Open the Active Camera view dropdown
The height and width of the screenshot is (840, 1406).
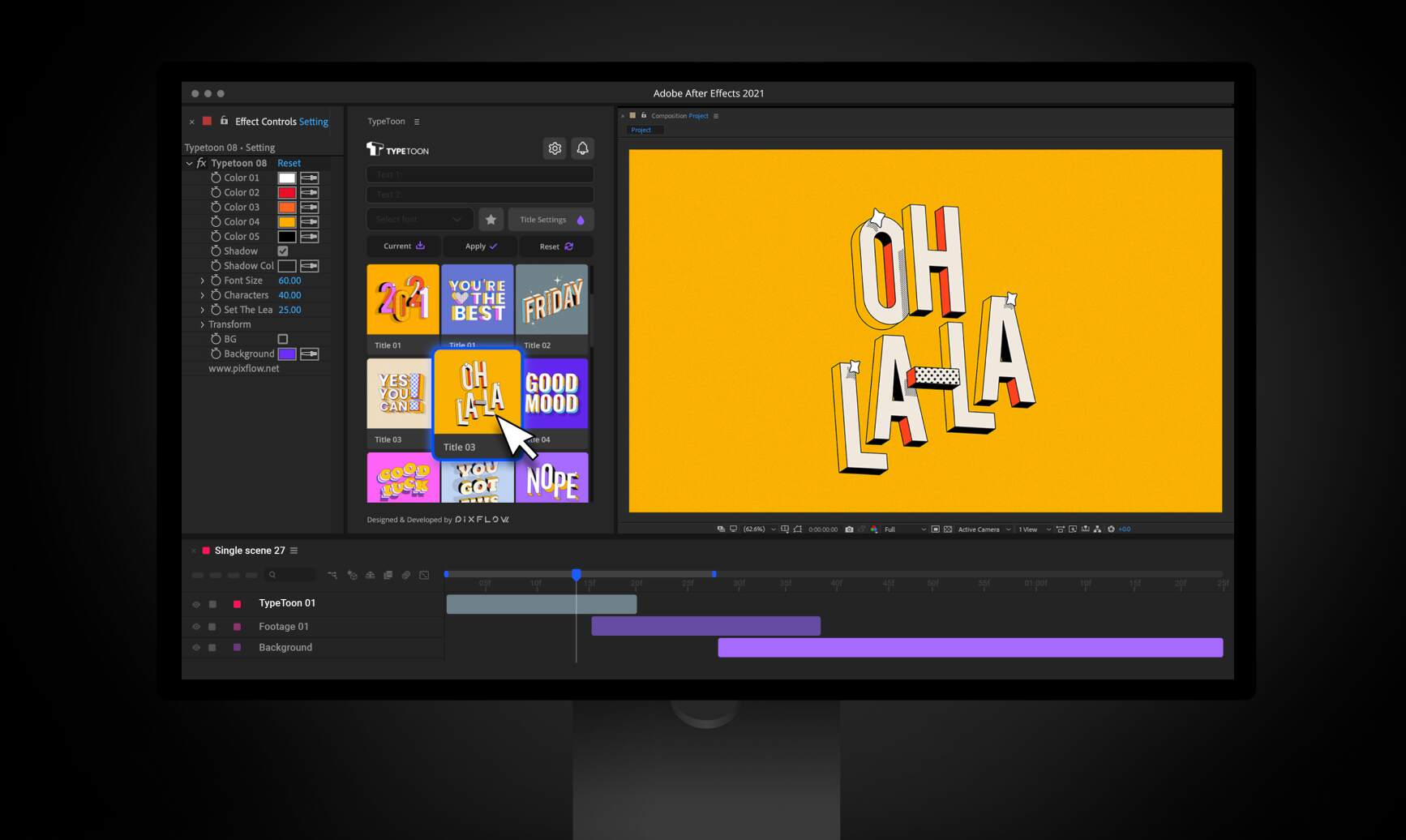[x=984, y=529]
